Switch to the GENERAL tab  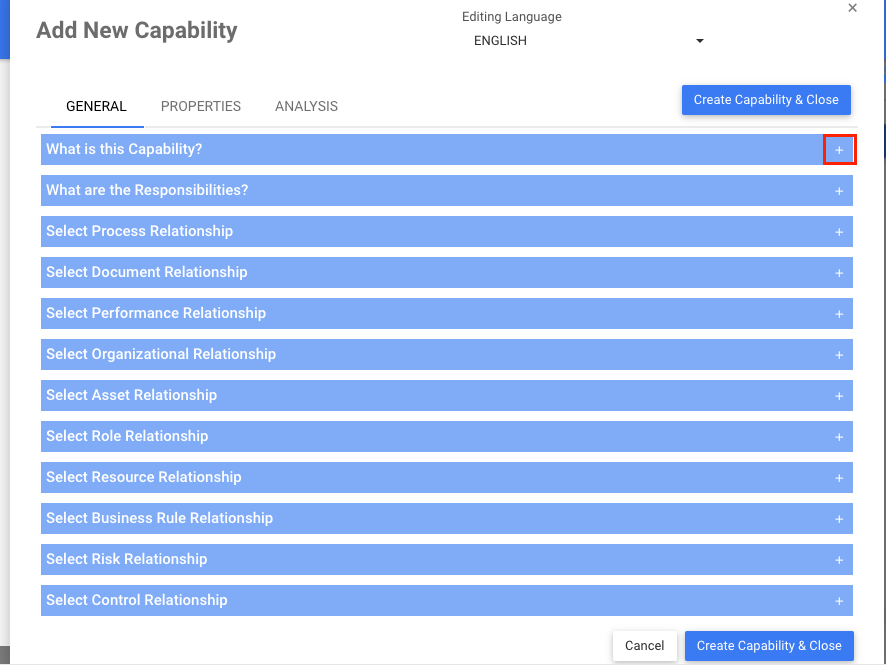tap(97, 106)
